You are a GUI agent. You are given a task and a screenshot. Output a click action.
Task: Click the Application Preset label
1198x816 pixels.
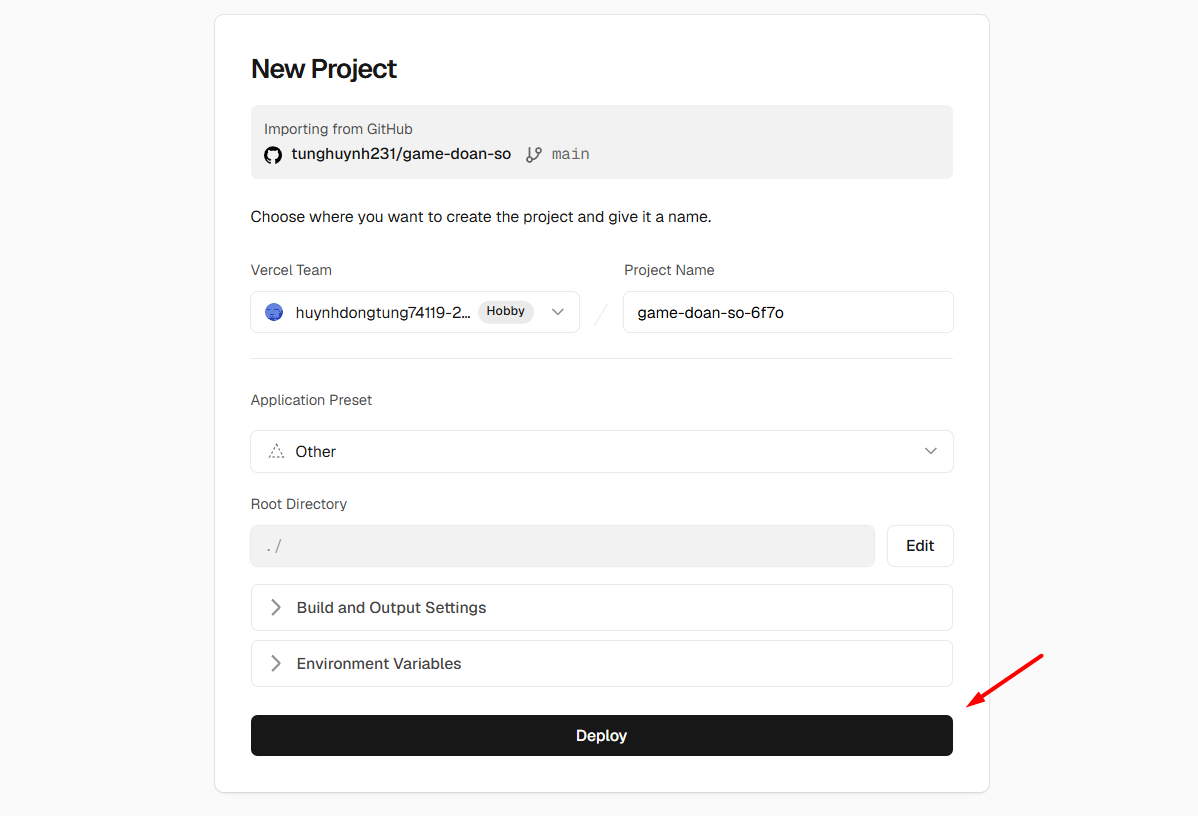[311, 400]
